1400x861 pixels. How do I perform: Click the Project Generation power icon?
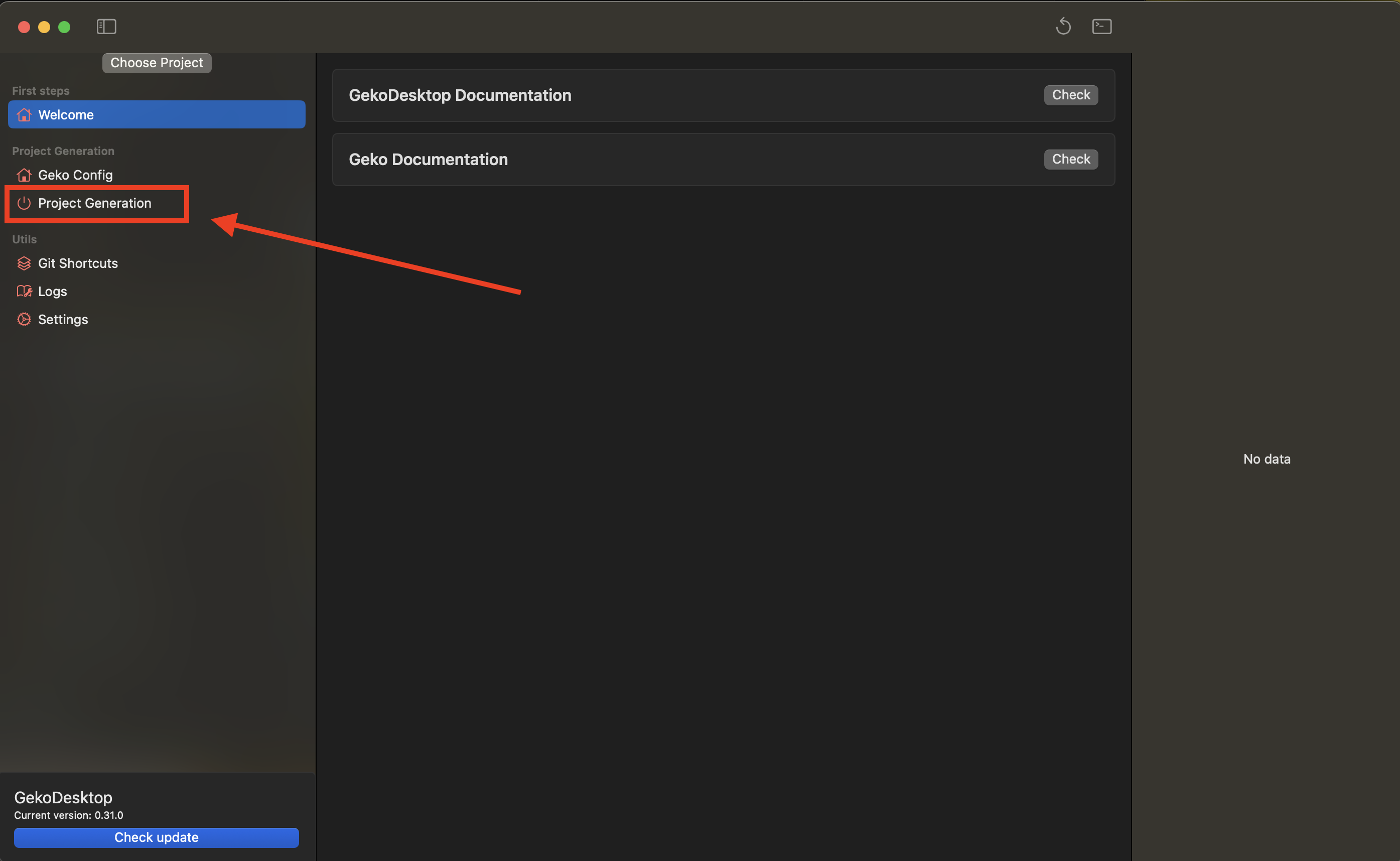tap(24, 203)
